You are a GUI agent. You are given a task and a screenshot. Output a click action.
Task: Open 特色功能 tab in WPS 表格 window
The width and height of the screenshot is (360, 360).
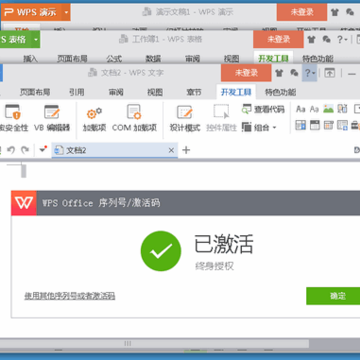click(x=318, y=59)
